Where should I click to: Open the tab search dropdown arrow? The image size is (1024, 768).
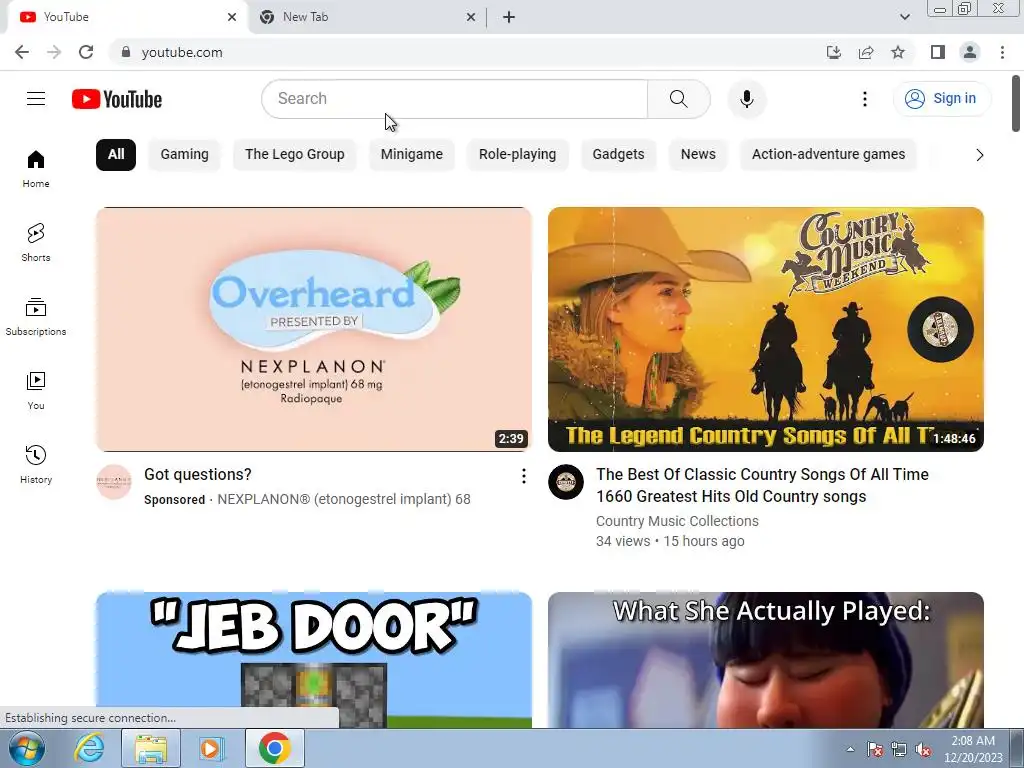(904, 17)
